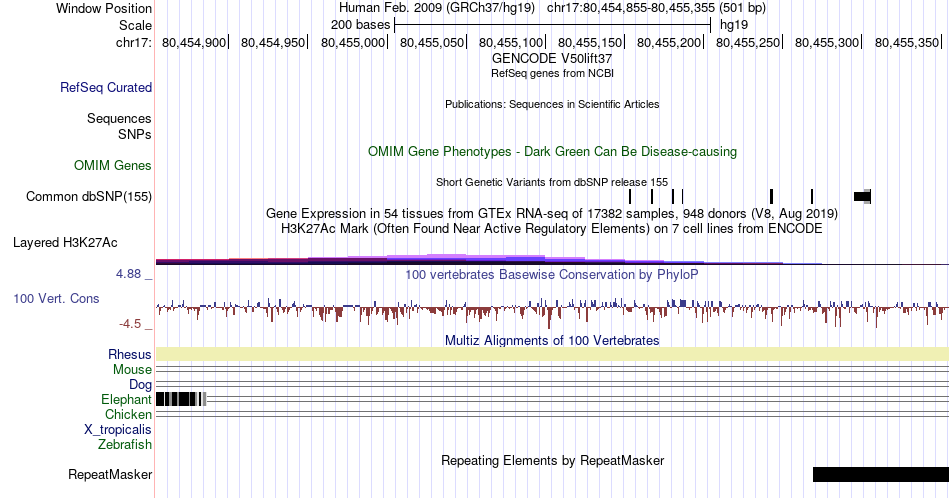Click the -4.5 lower scale value

click(130, 324)
